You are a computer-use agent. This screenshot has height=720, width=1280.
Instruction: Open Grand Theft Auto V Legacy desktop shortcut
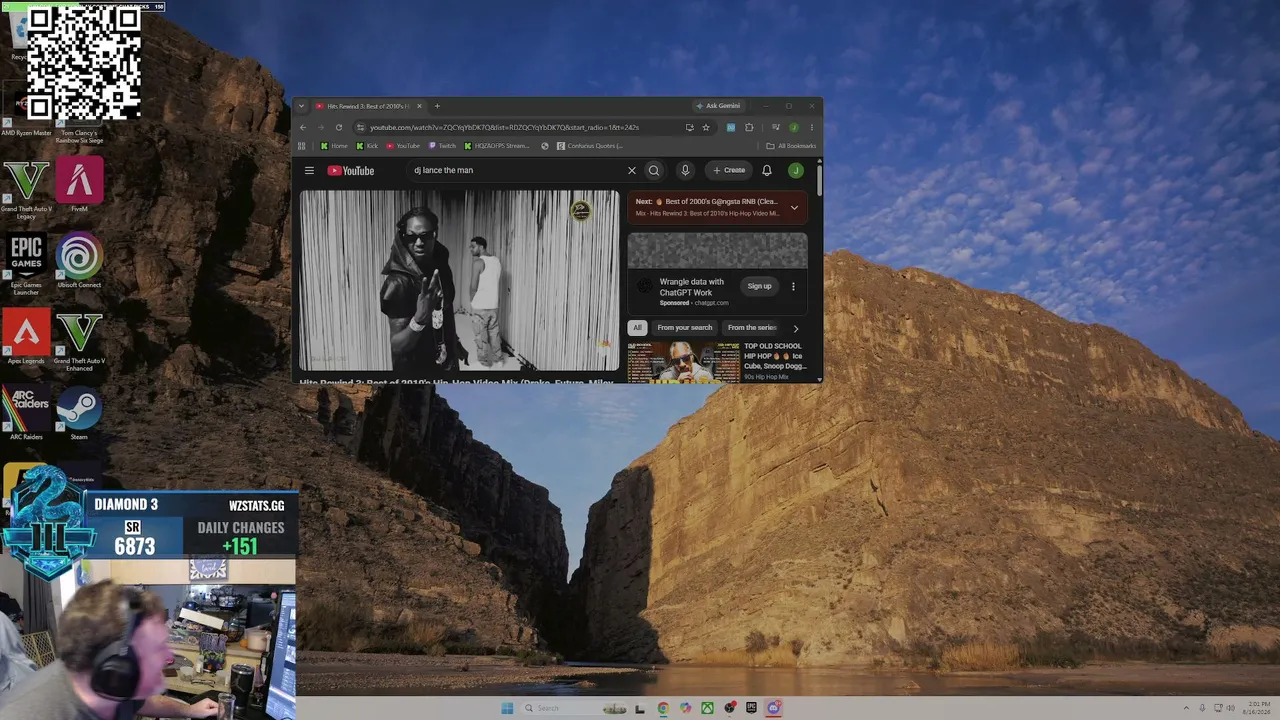26,189
